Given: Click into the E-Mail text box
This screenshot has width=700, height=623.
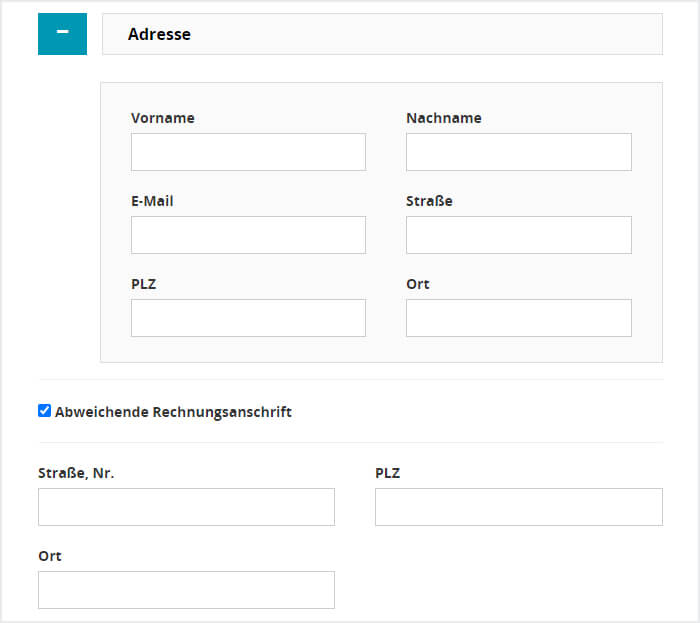Looking at the screenshot, I should (x=248, y=235).
